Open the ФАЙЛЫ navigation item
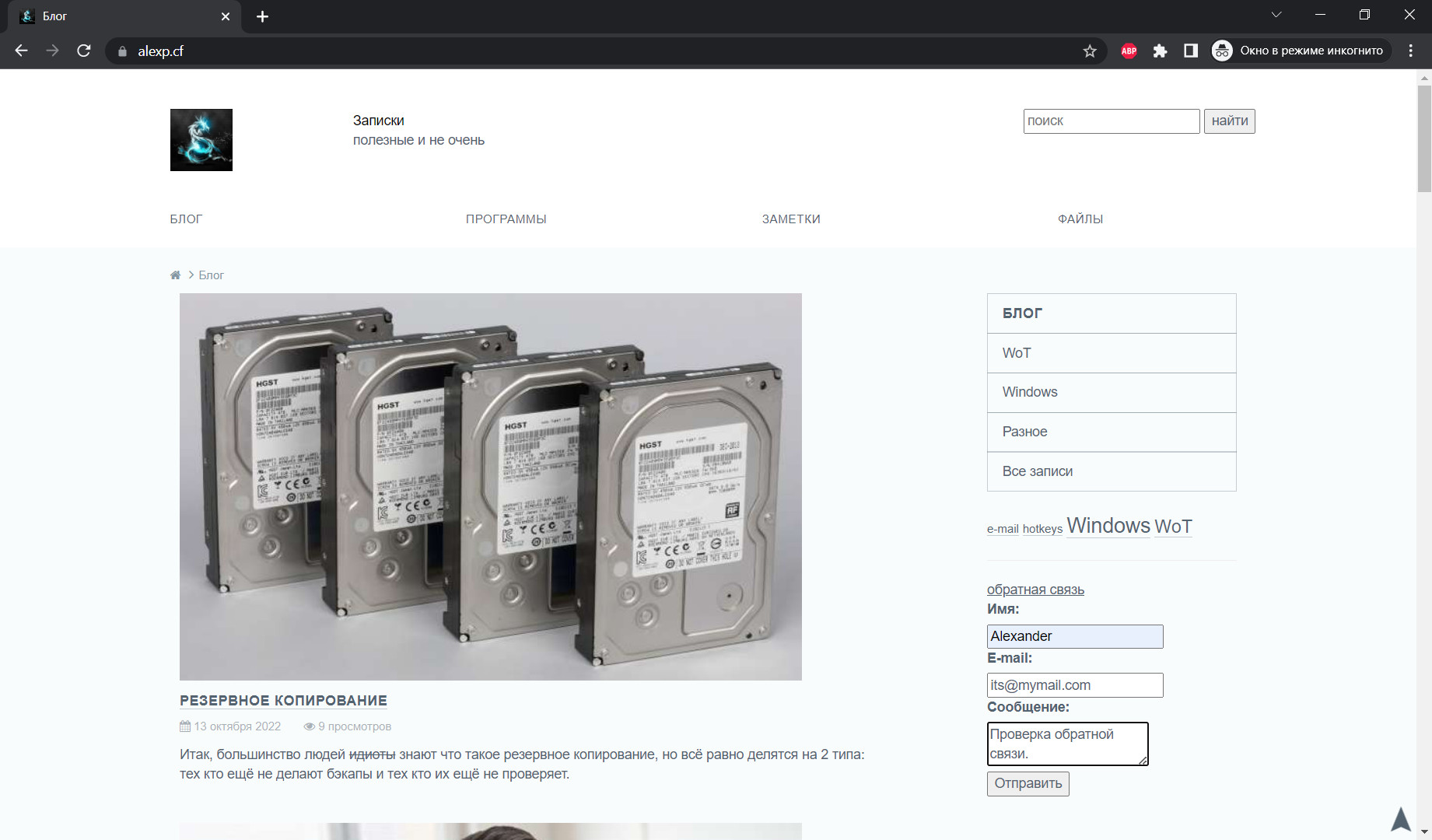This screenshot has height=840, width=1432. (1080, 219)
